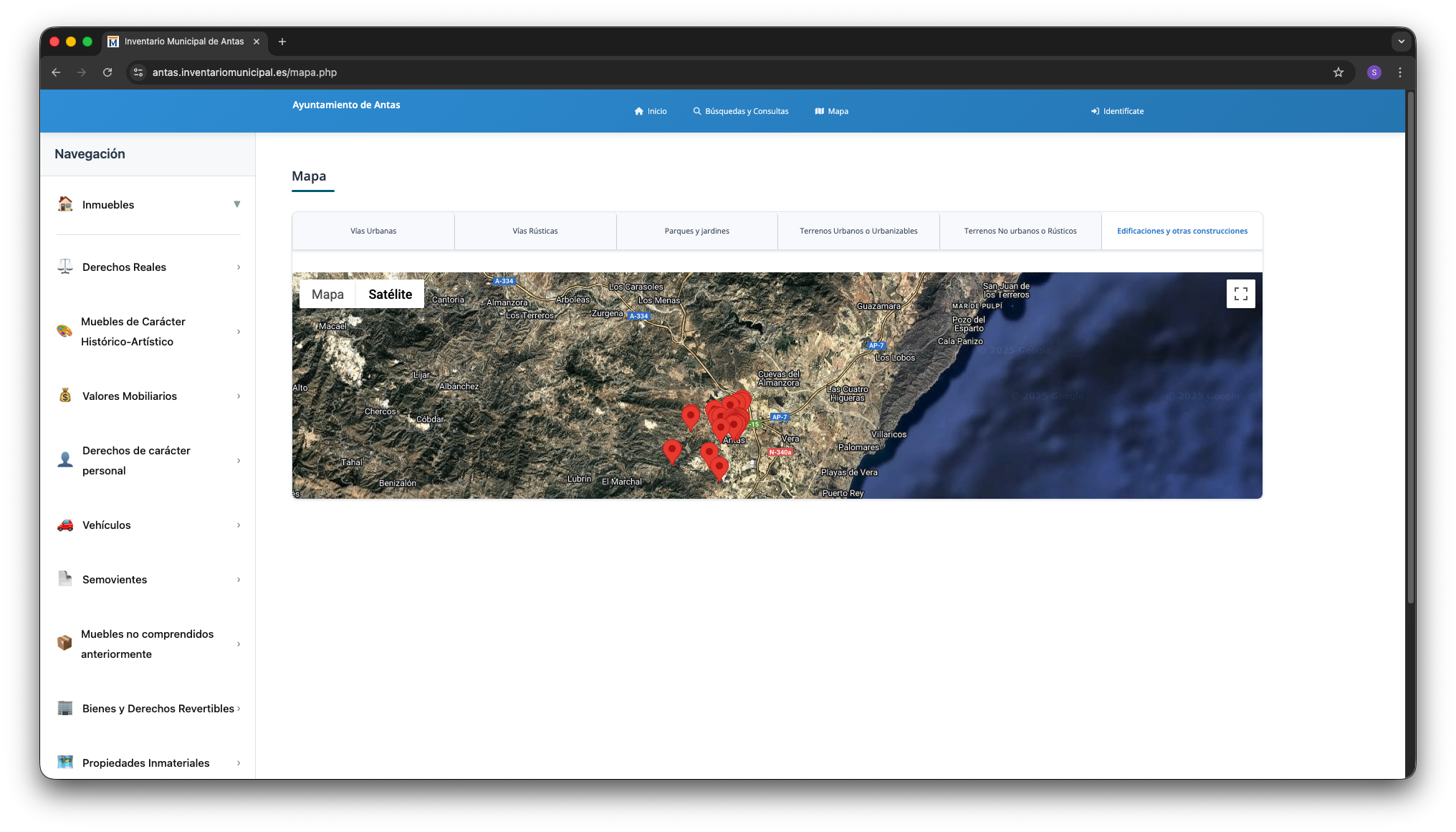Select the house icon for Inmuebles
1456x832 pixels.
[64, 204]
